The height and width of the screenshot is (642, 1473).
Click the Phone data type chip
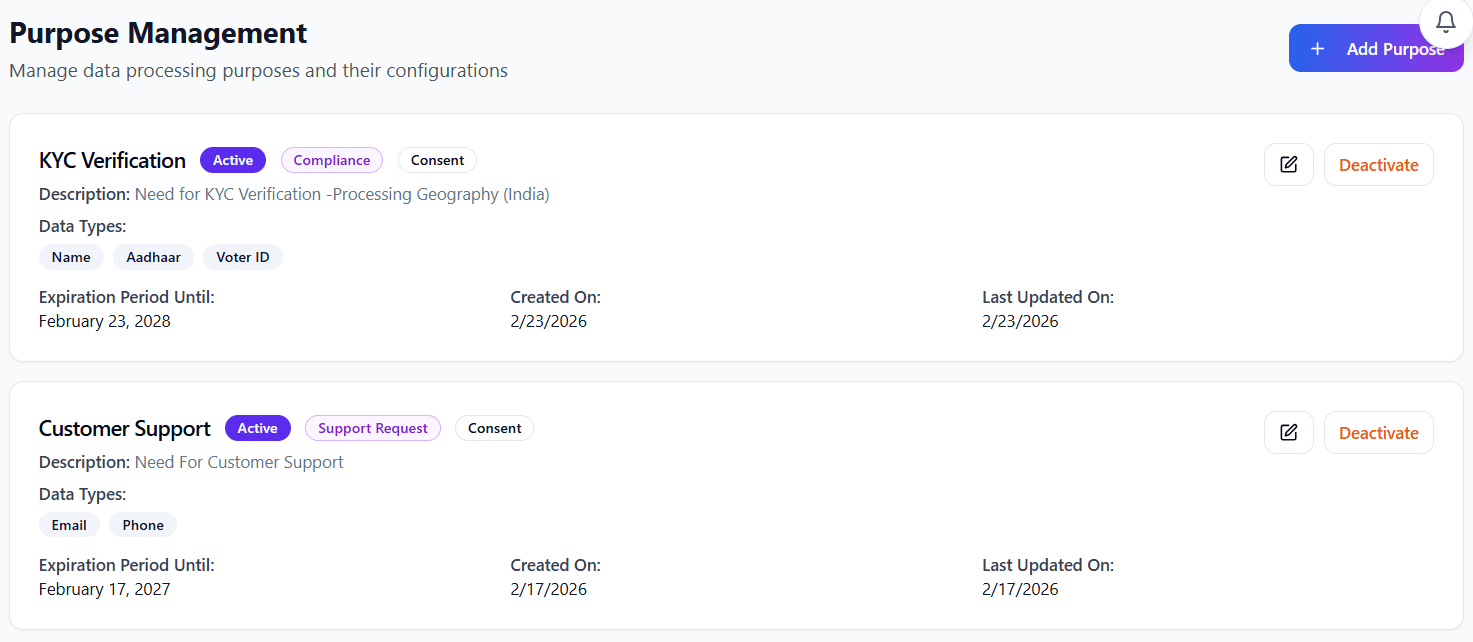(x=143, y=525)
